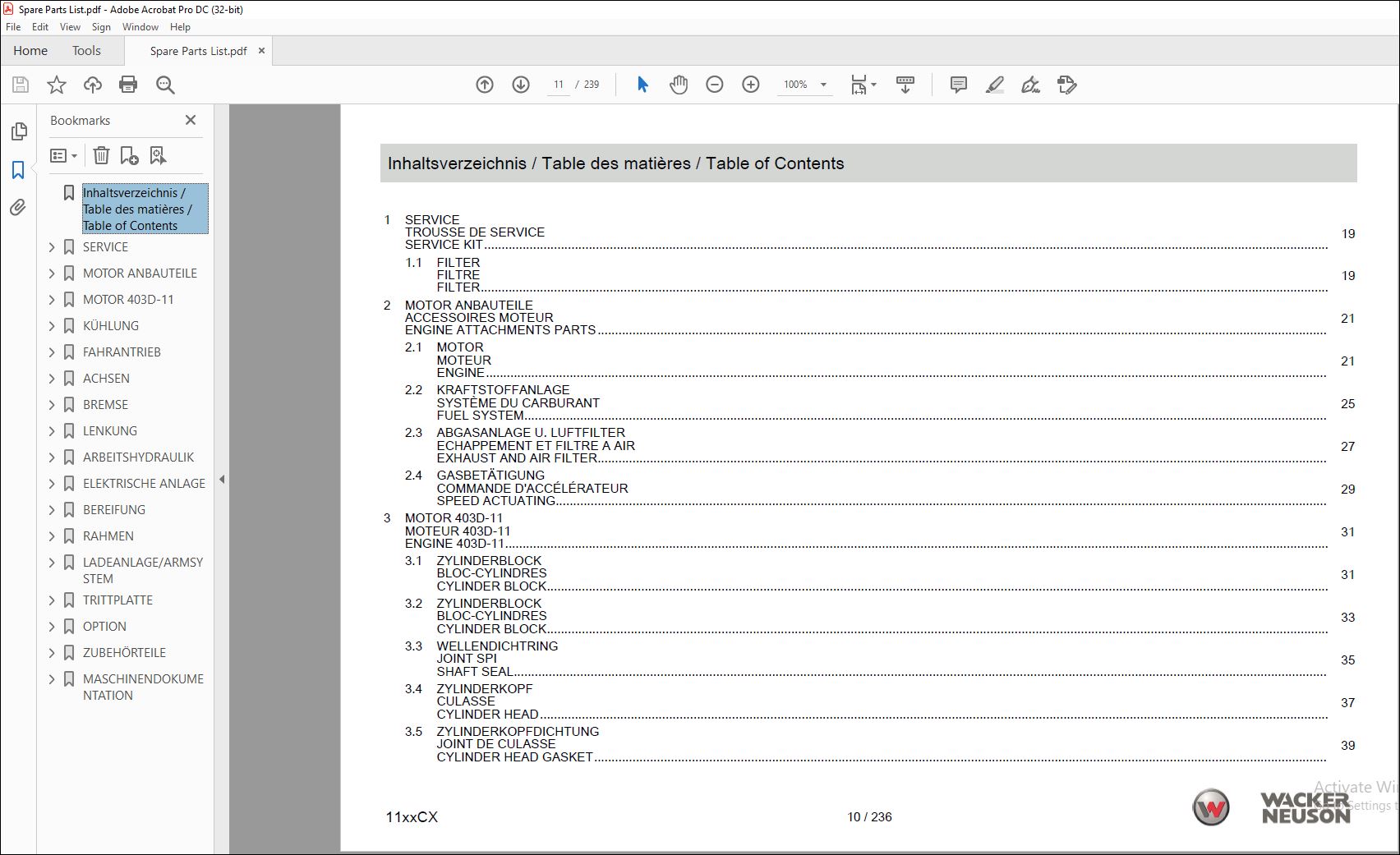Switch to the Tools tab

[x=86, y=51]
